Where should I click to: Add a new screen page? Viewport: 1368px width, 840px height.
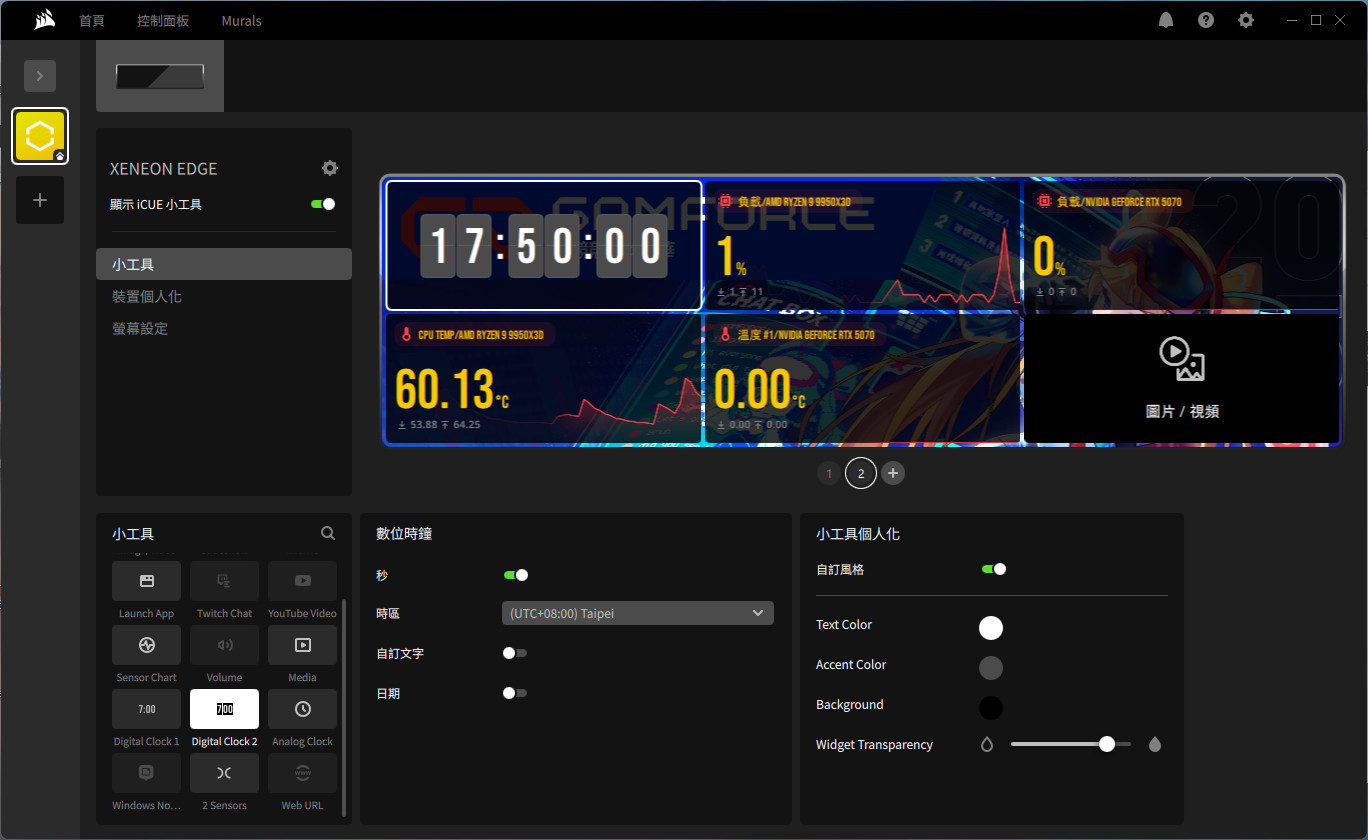pyautogui.click(x=893, y=473)
